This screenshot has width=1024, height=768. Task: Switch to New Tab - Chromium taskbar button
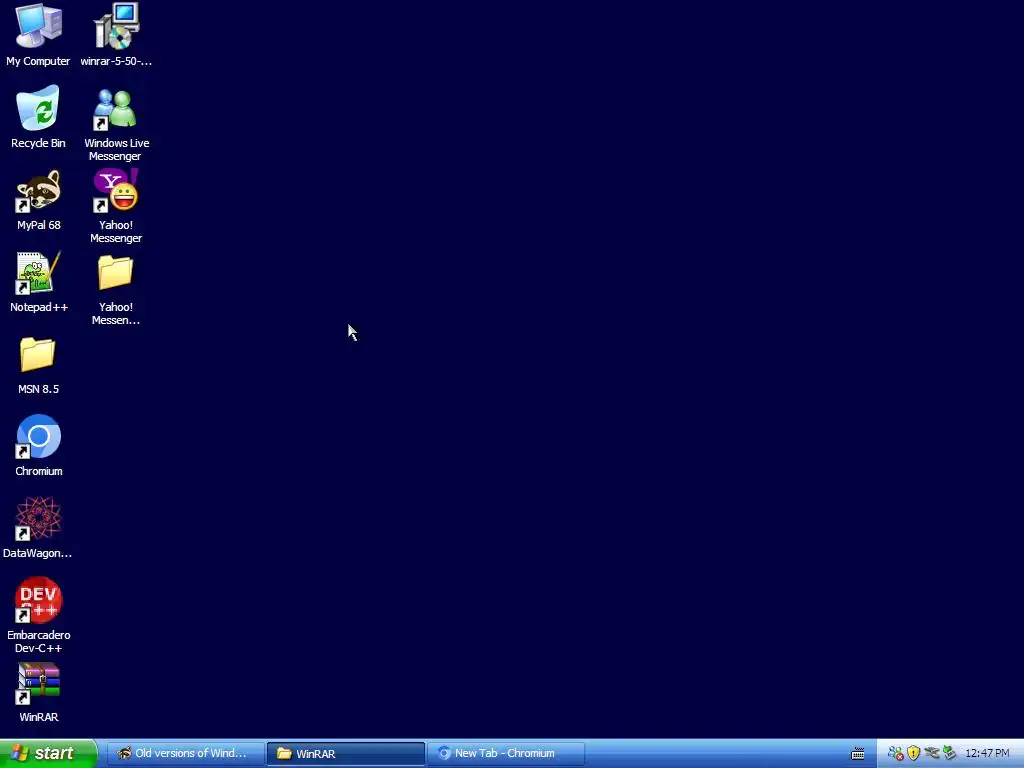[506, 753]
